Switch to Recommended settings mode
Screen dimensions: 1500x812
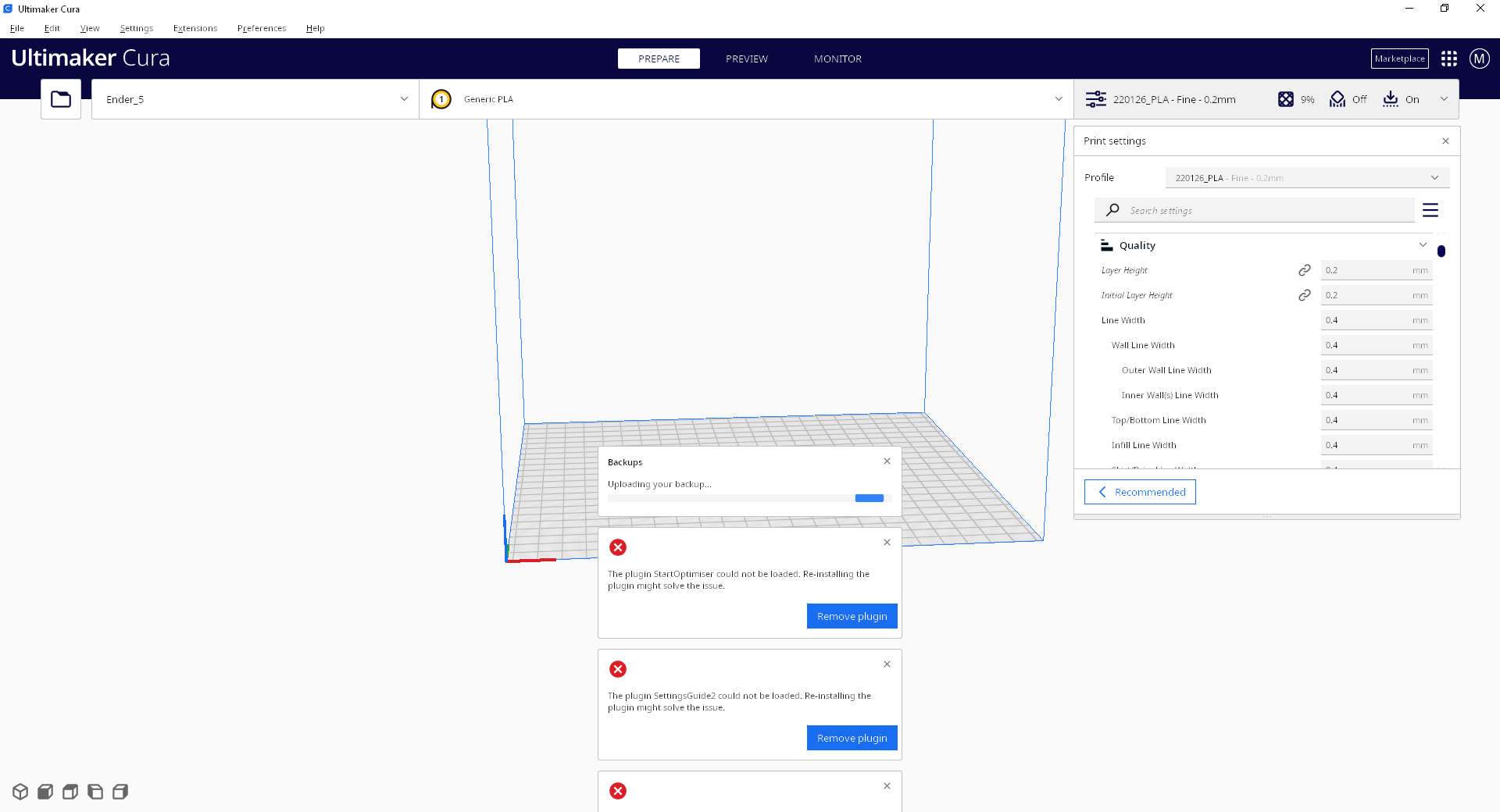tap(1140, 492)
